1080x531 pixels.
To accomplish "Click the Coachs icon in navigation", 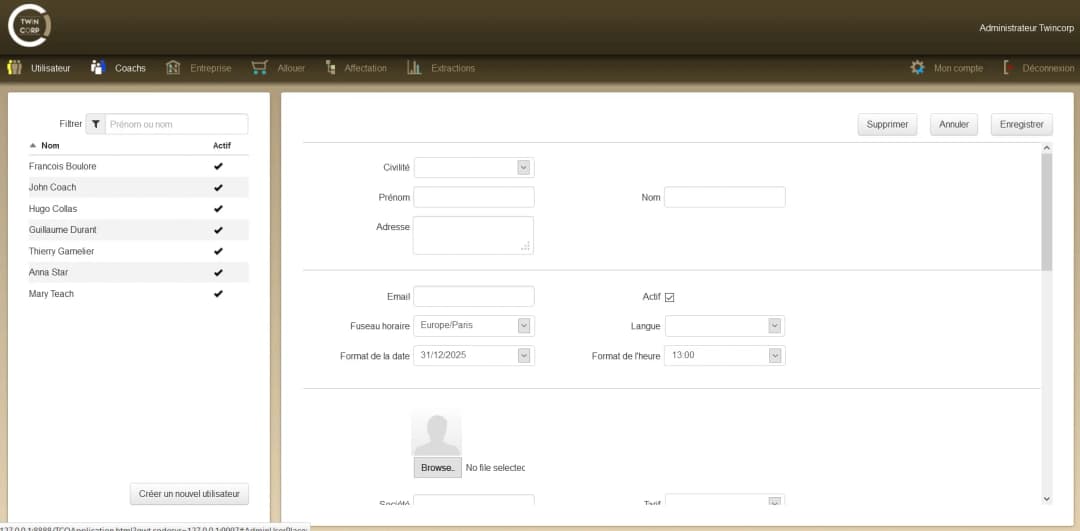I will coord(98,68).
